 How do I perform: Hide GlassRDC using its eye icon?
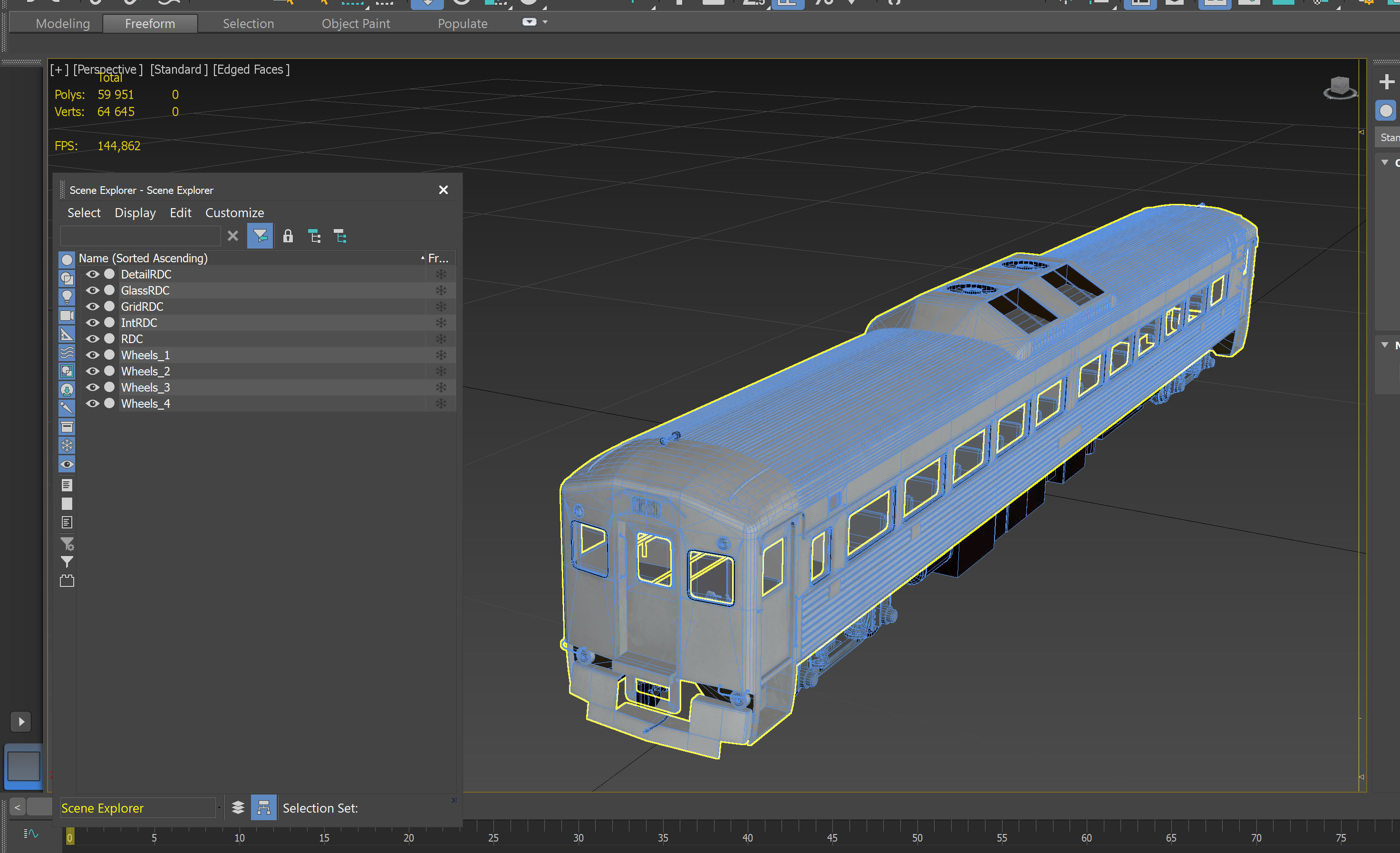(93, 290)
